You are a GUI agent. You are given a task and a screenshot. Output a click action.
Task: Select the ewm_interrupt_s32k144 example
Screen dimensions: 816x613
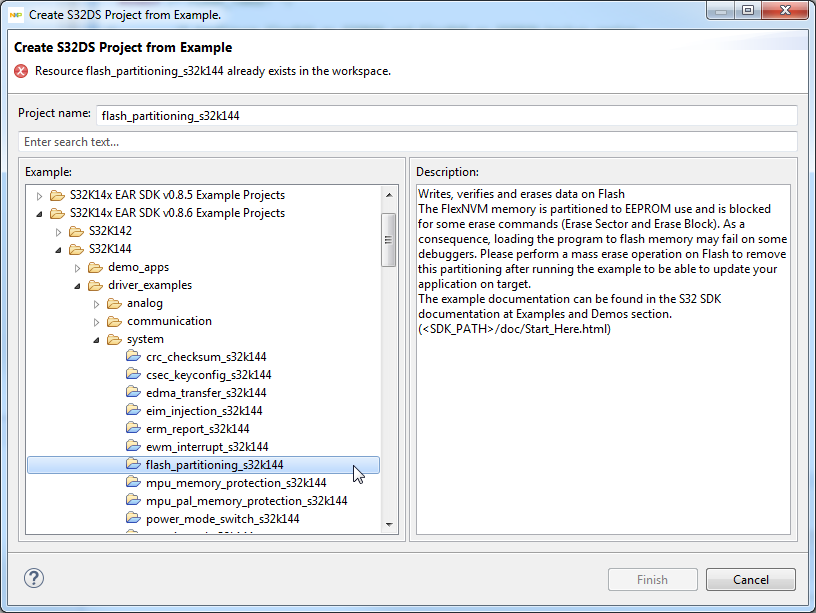206,447
